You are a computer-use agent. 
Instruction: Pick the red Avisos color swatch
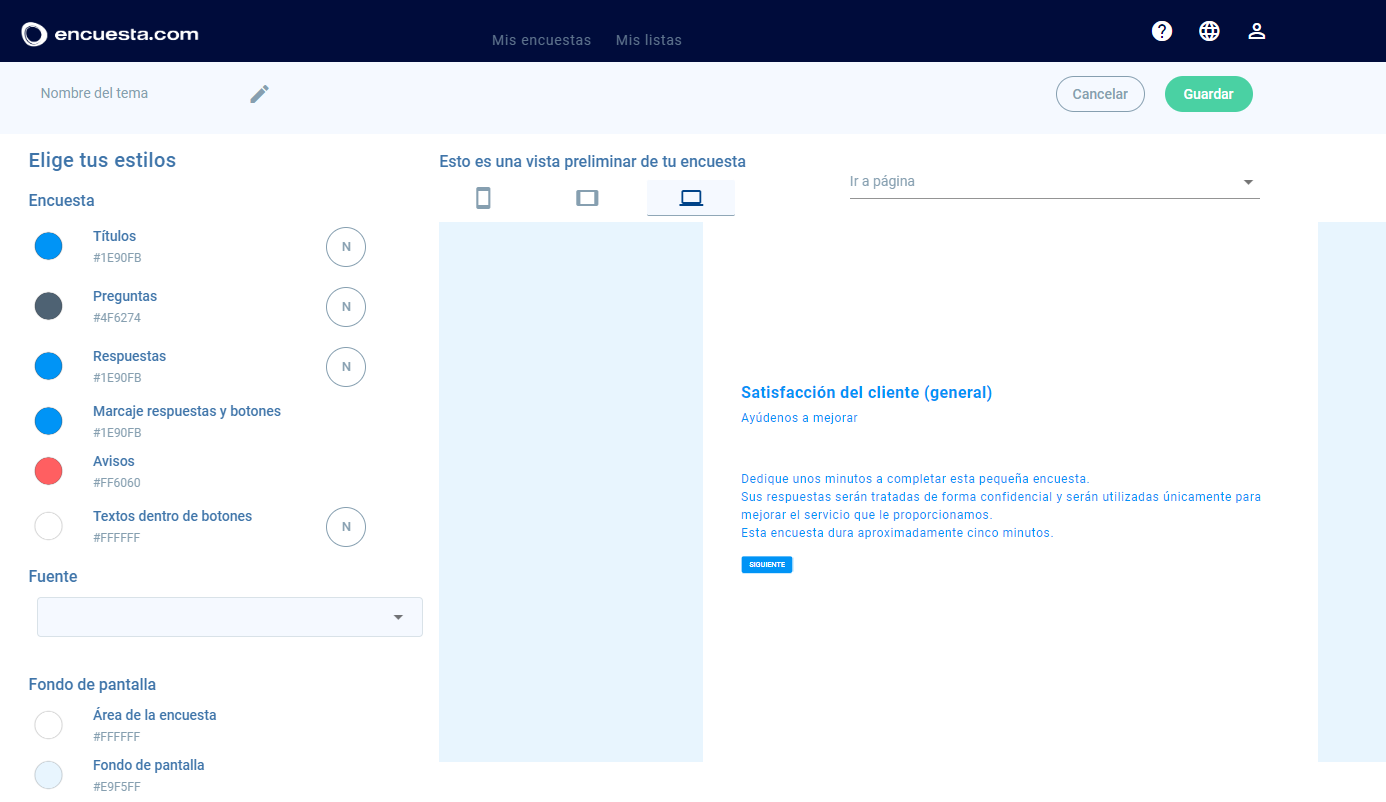[x=48, y=471]
